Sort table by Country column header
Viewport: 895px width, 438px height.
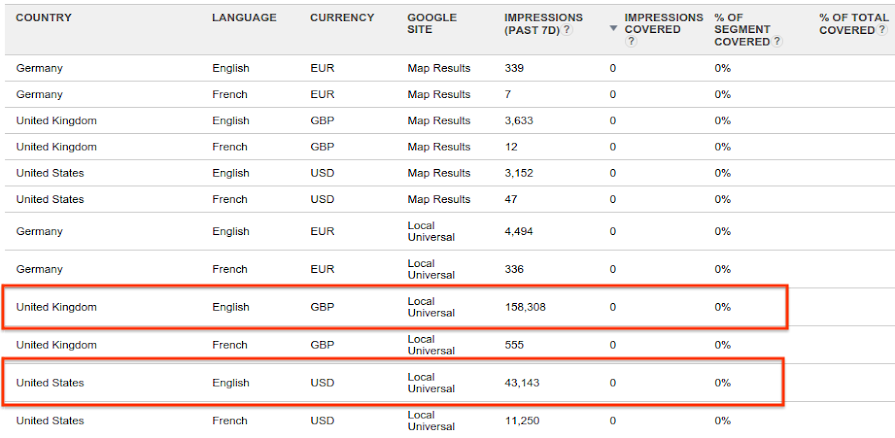point(44,18)
